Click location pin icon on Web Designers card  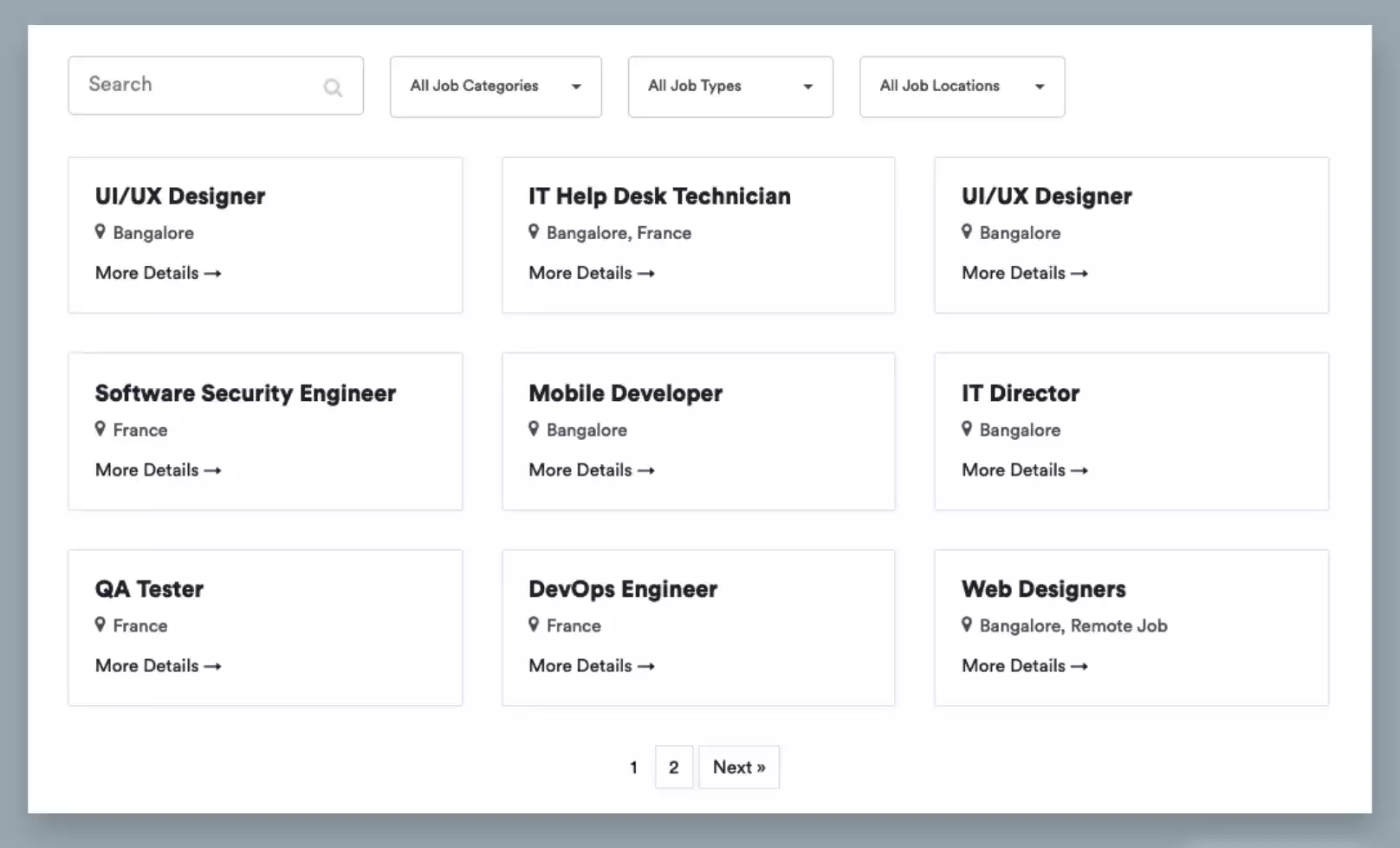[x=967, y=624]
